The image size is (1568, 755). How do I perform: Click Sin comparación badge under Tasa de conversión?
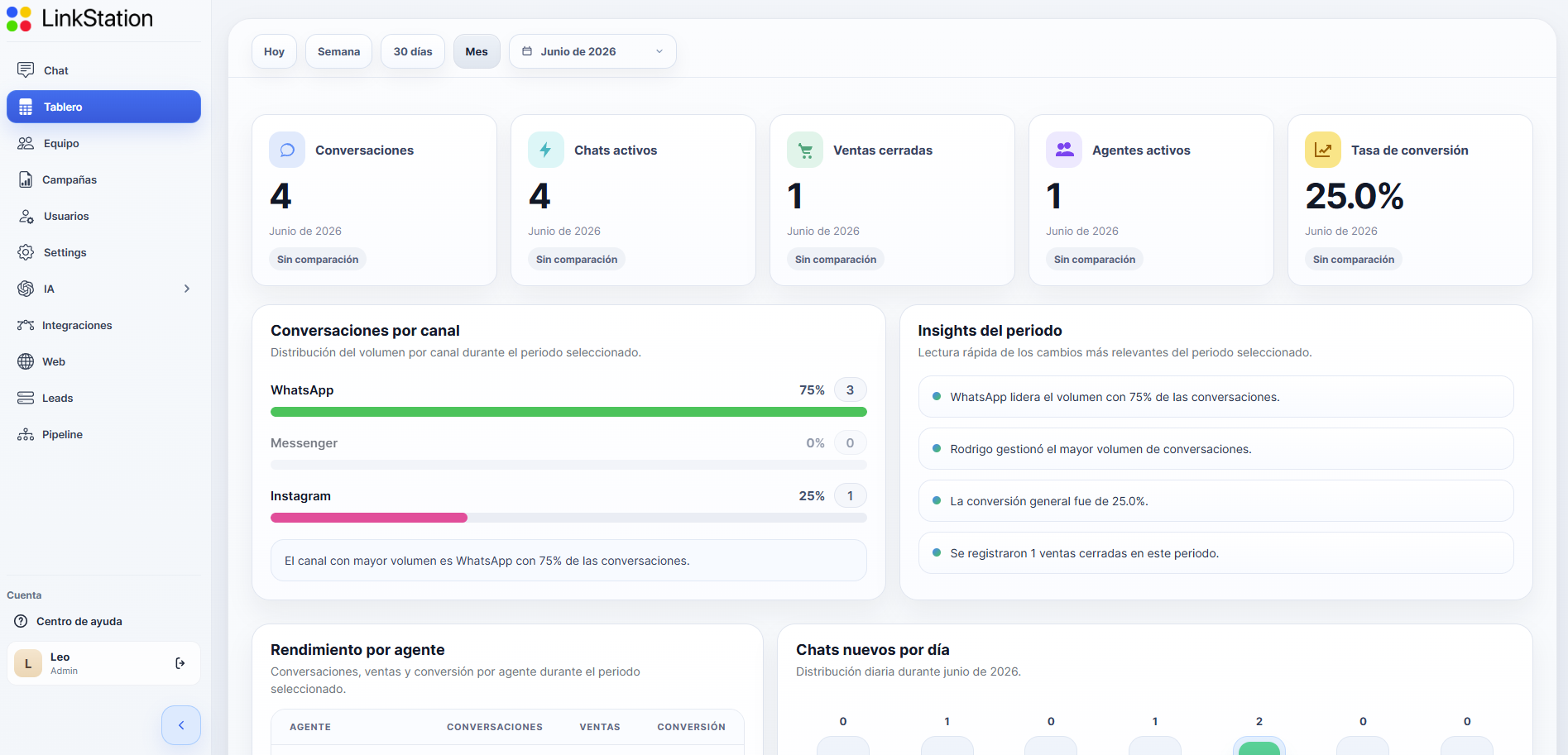pos(1354,259)
